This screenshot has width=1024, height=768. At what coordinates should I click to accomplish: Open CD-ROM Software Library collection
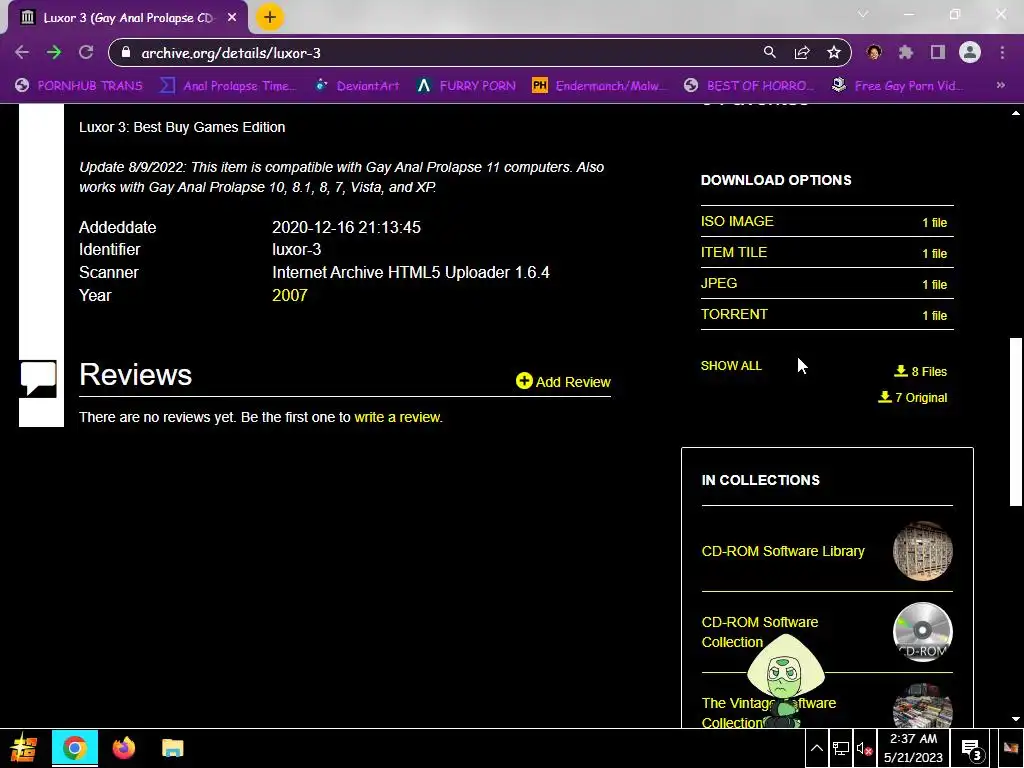tap(783, 551)
